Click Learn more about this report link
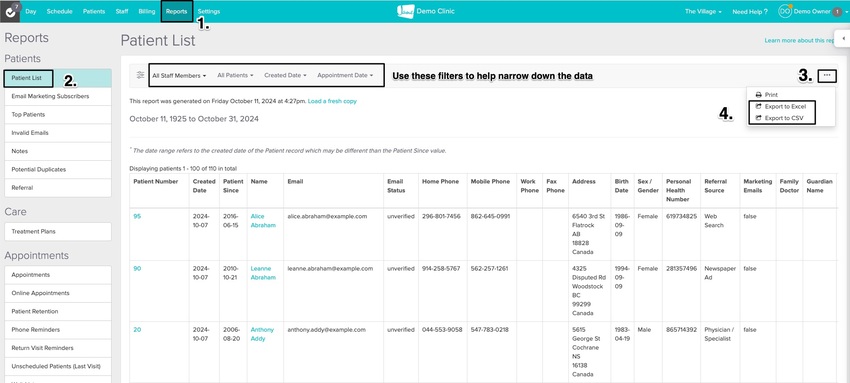This screenshot has width=850, height=383. coord(800,41)
